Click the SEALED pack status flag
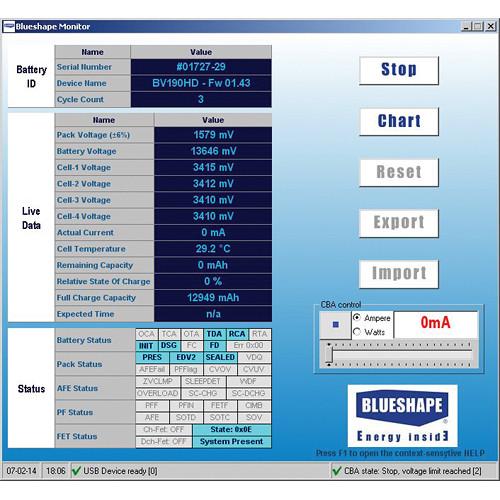500x500 pixels. point(220,357)
